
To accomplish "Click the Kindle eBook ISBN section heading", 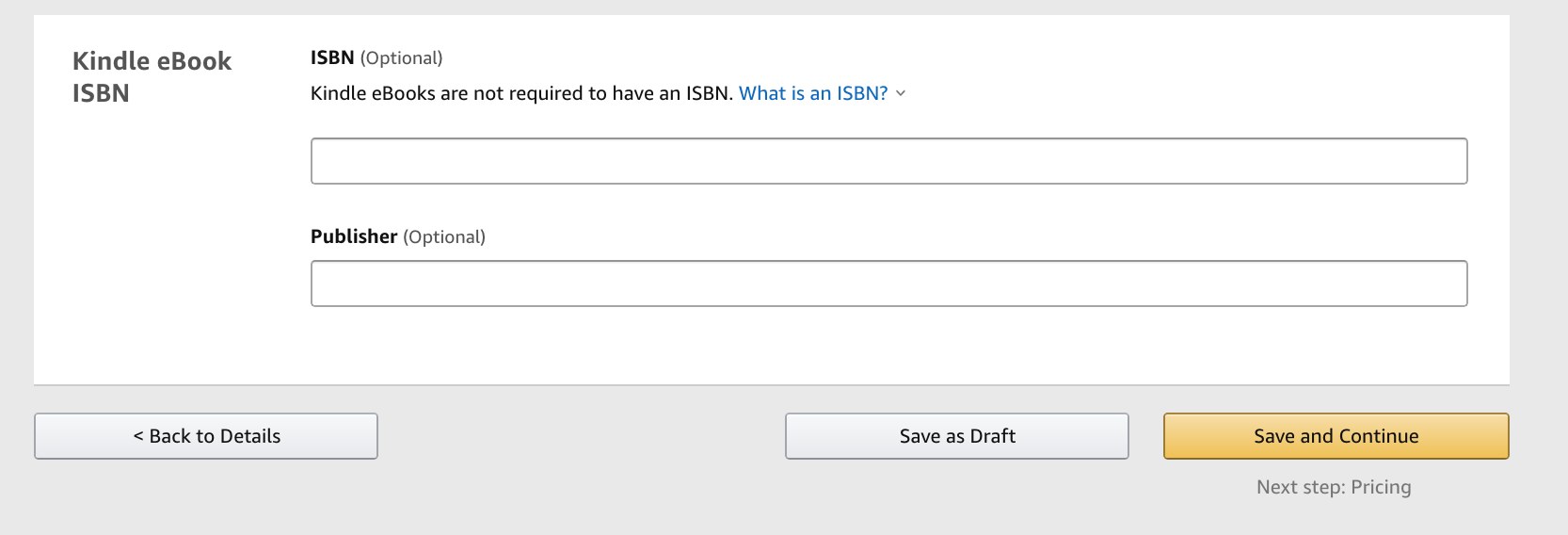I will [152, 77].
